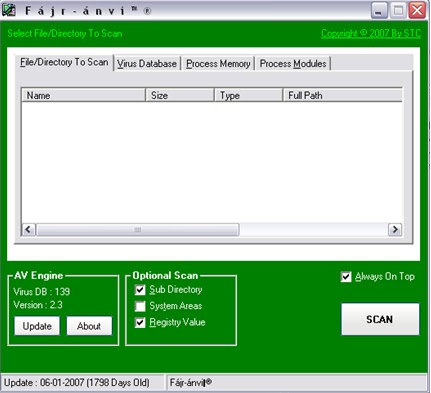Switch to the Virus Database tab

pyautogui.click(x=147, y=63)
